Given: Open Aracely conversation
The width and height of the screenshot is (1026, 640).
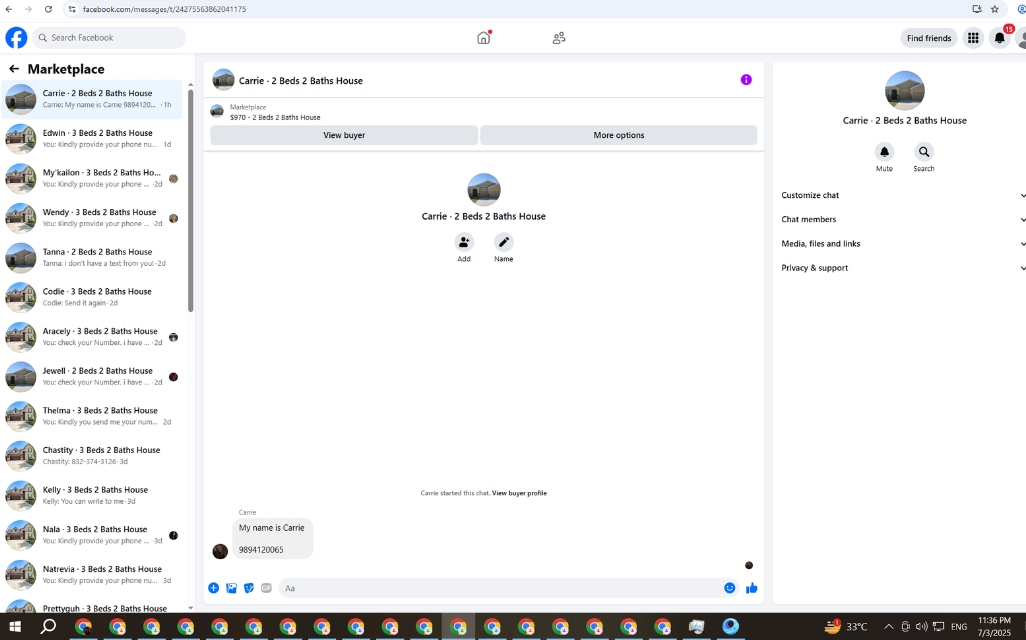Looking at the screenshot, I should tap(92, 337).
